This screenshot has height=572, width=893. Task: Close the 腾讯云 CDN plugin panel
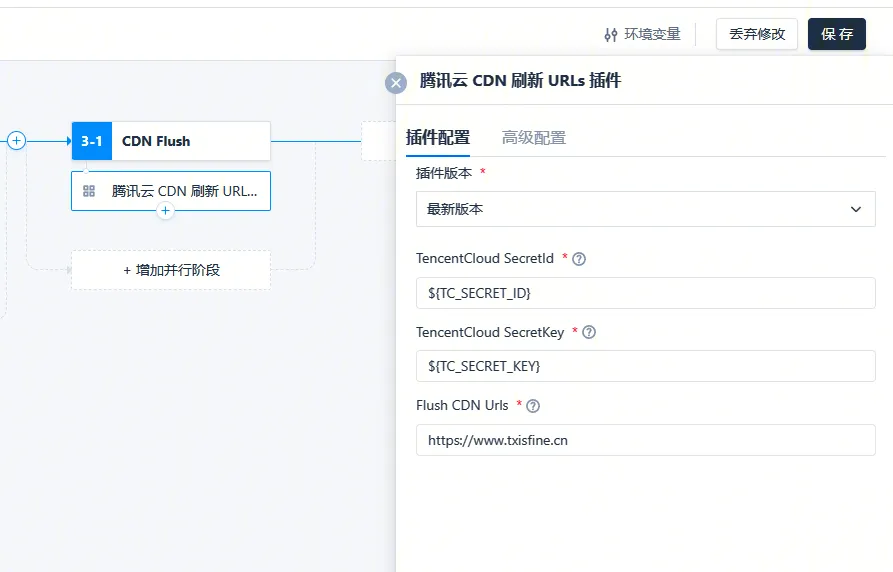[396, 83]
